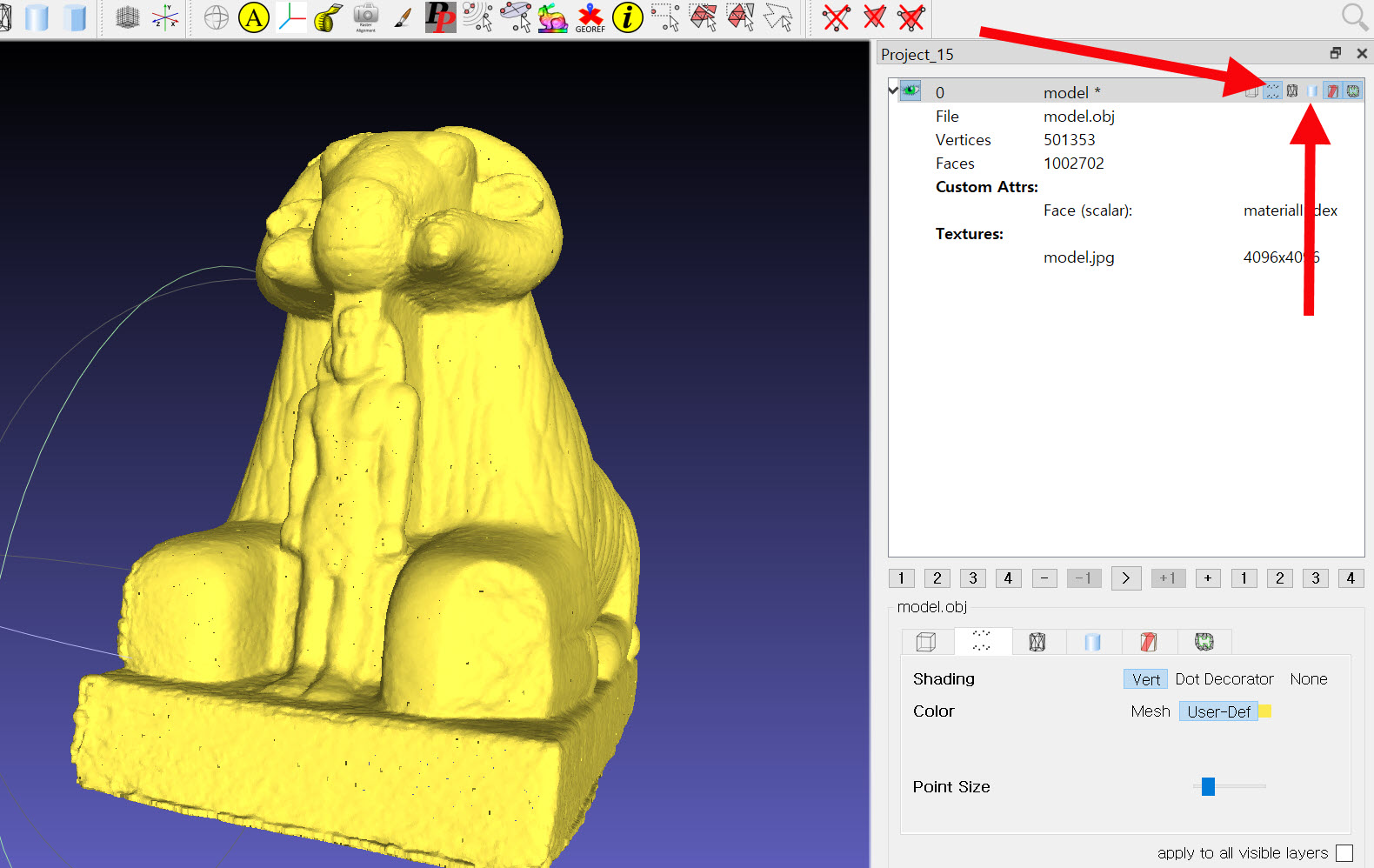Activate the polyline area selection tool

click(778, 17)
